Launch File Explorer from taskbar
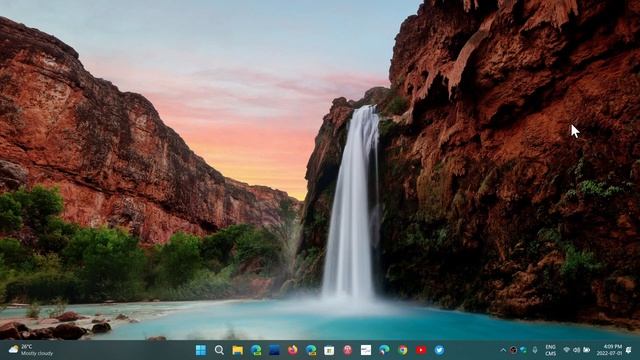The image size is (640, 360). point(238,350)
